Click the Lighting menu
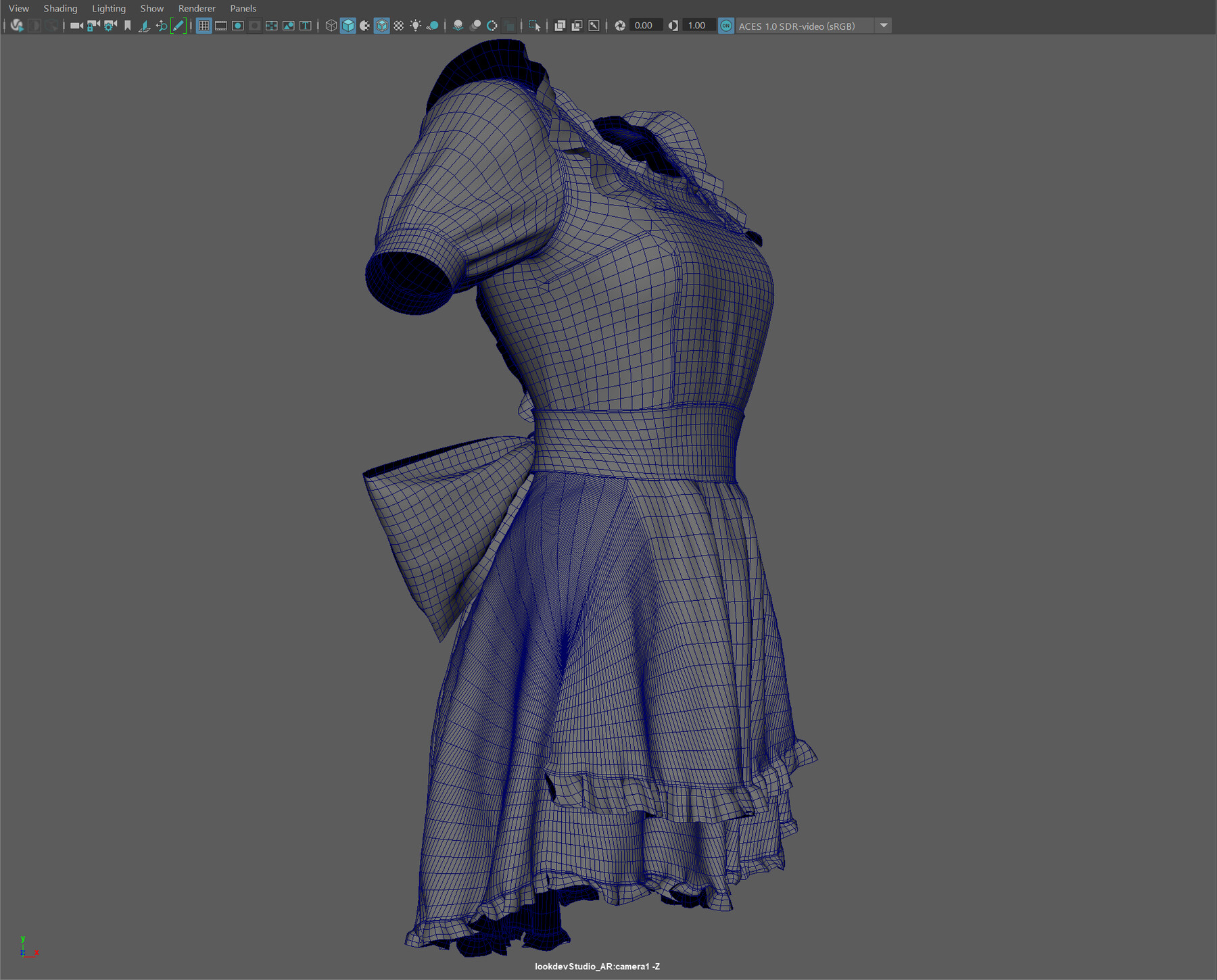The width and height of the screenshot is (1217, 980). (108, 8)
